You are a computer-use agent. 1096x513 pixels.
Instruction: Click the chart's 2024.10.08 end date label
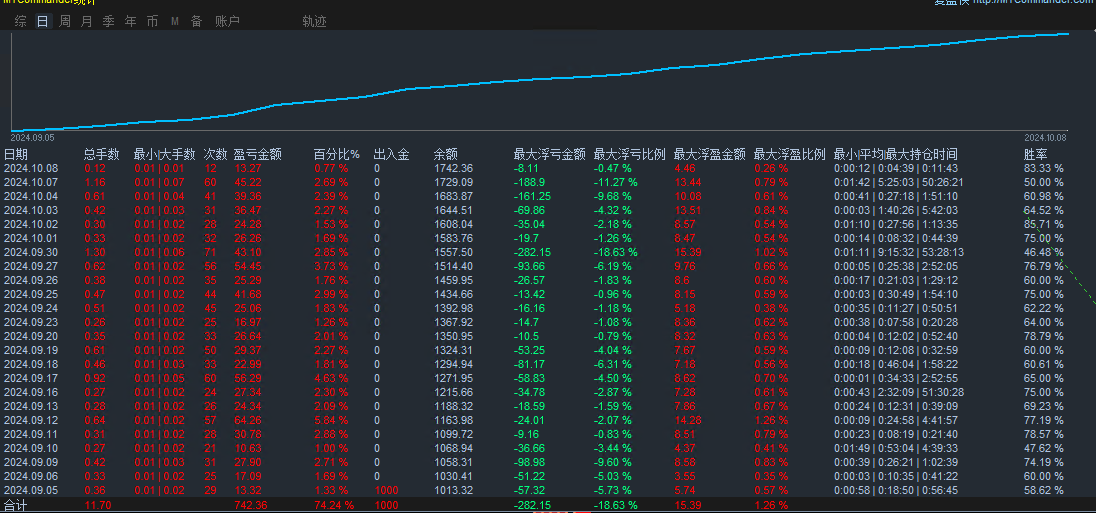click(1046, 137)
